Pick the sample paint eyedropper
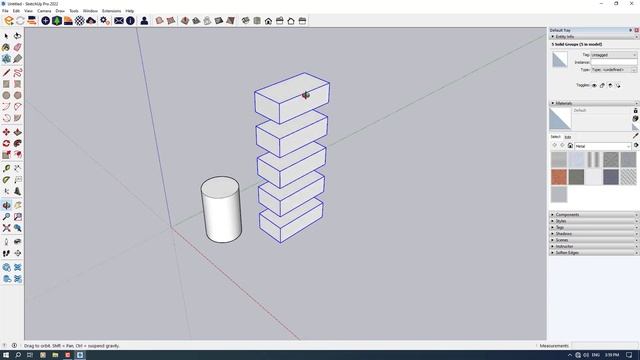640x360 pixels. click(x=636, y=136)
